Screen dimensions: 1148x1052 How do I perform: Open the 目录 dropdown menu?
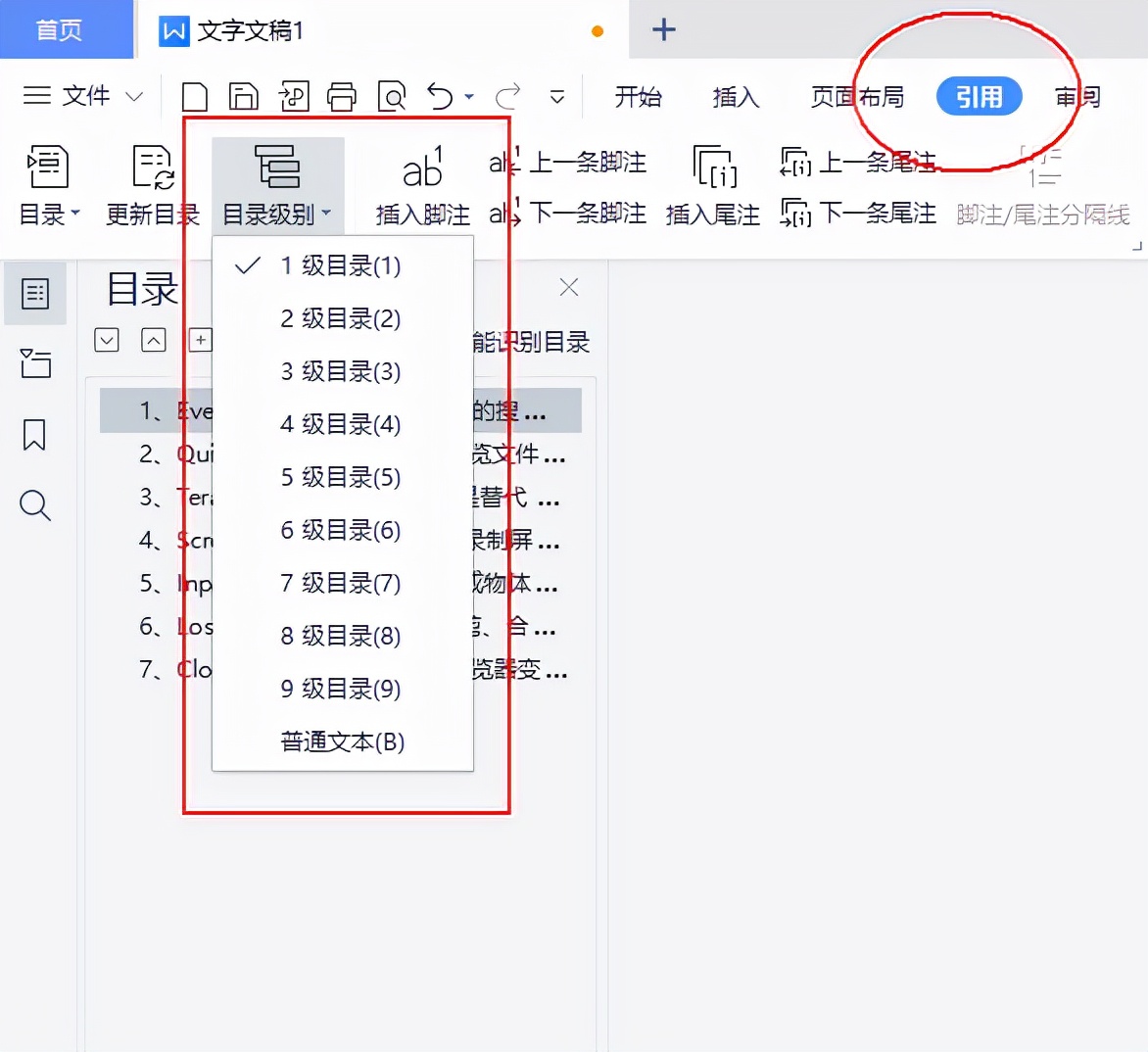coord(49,186)
